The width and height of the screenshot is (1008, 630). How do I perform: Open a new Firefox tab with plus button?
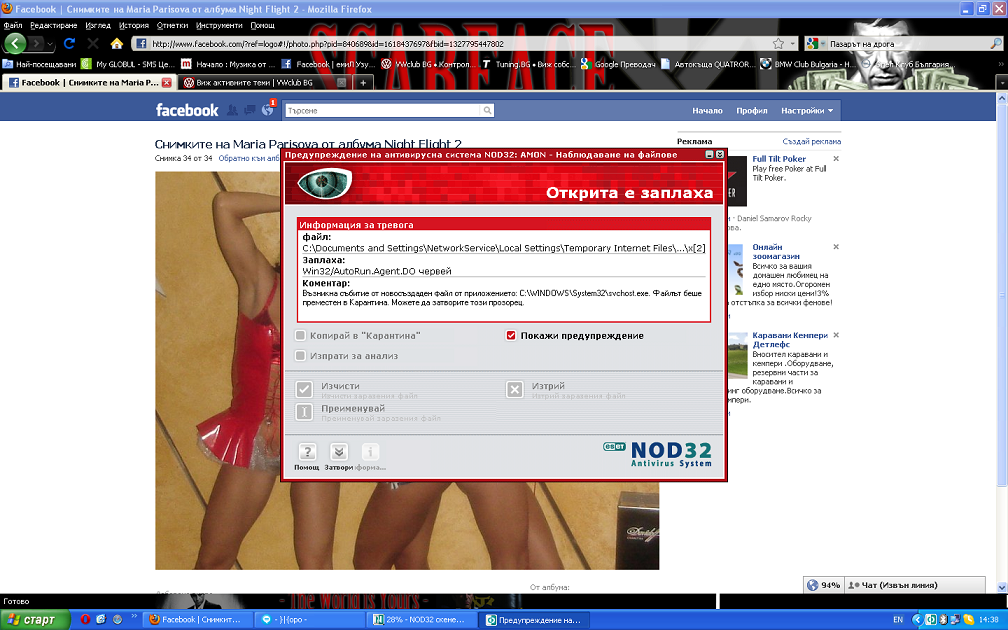[x=363, y=82]
